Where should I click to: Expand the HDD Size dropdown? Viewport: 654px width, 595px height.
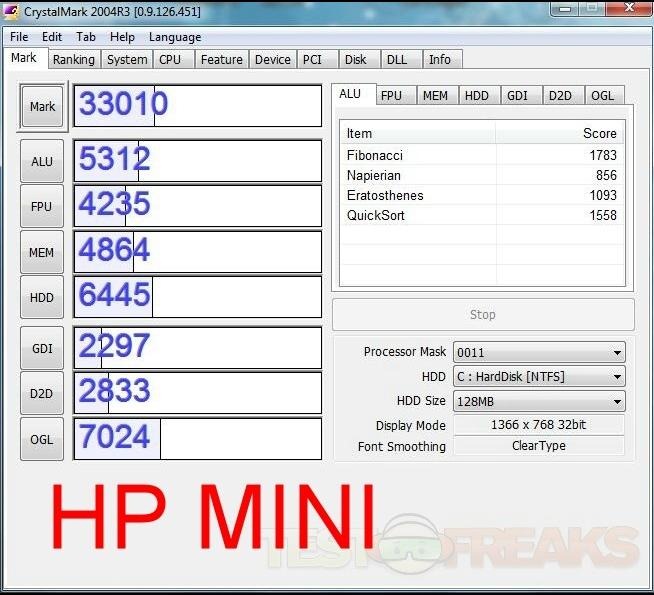(539, 401)
